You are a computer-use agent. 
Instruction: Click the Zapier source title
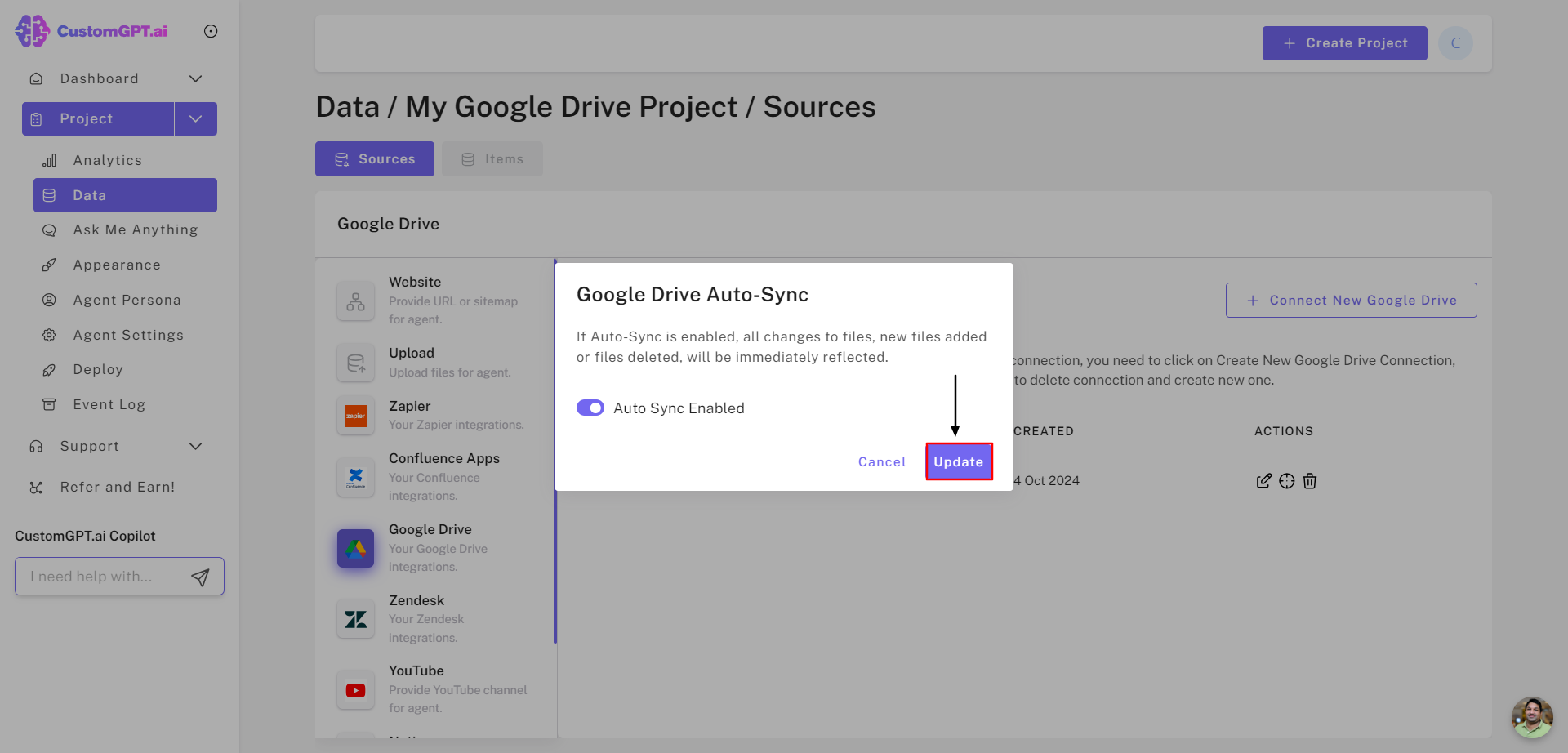coord(410,406)
